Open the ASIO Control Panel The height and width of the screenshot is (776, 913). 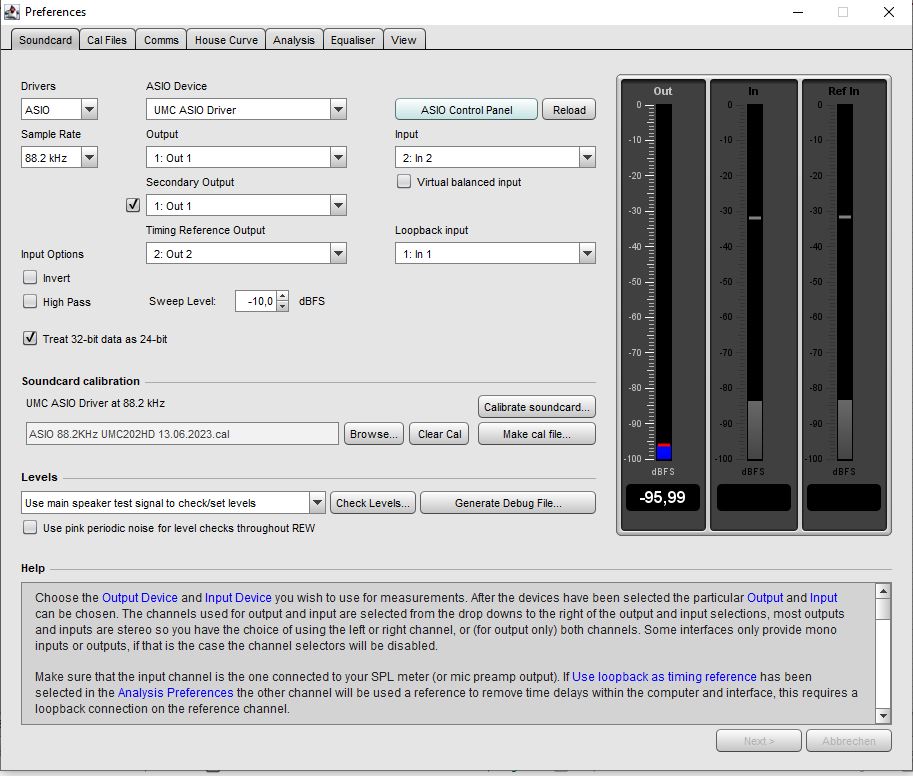tap(466, 109)
